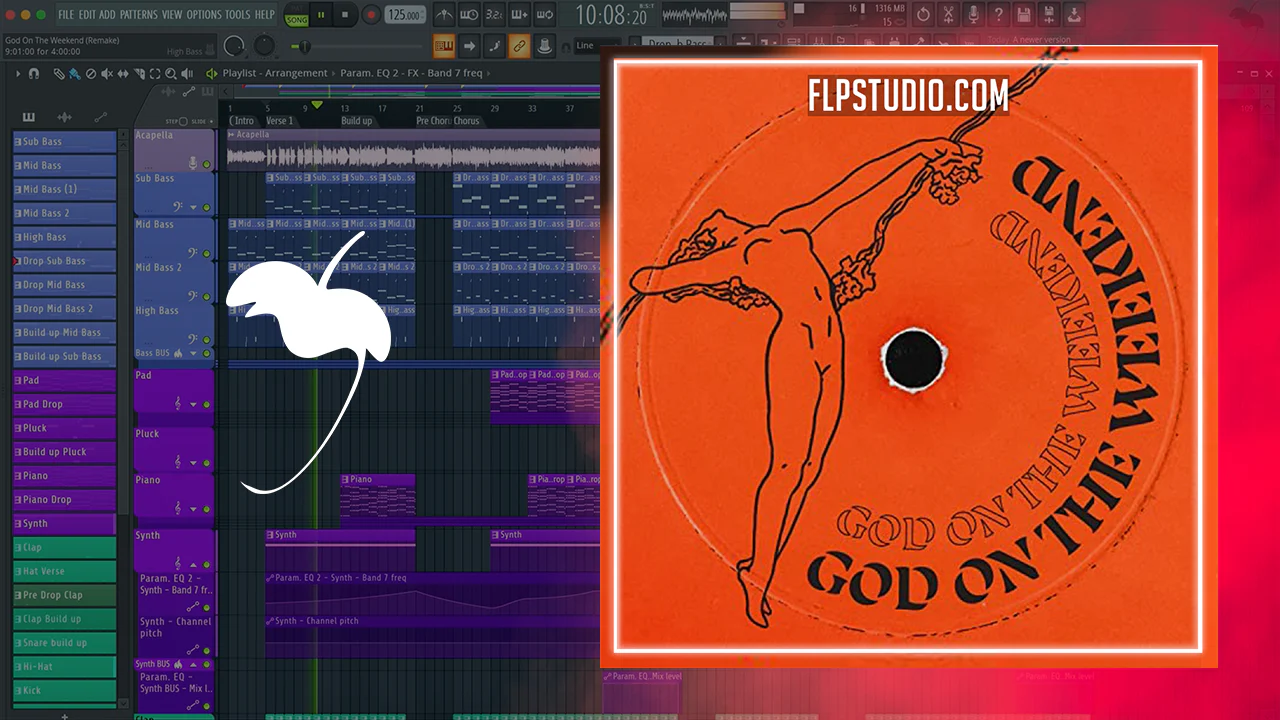Click the countdown before recording icon
The image size is (1280, 720).
coord(494,15)
